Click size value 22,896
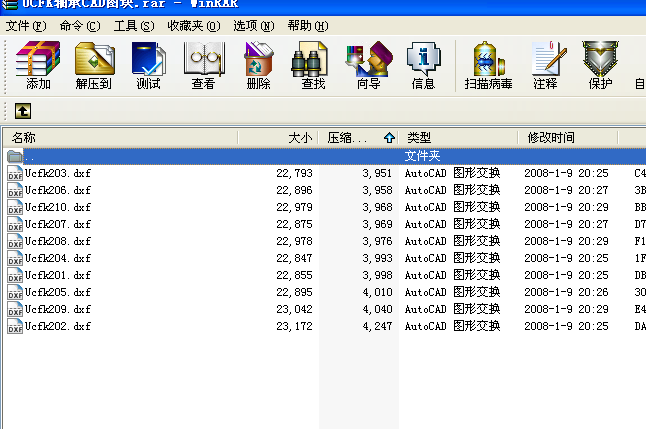 click(294, 190)
